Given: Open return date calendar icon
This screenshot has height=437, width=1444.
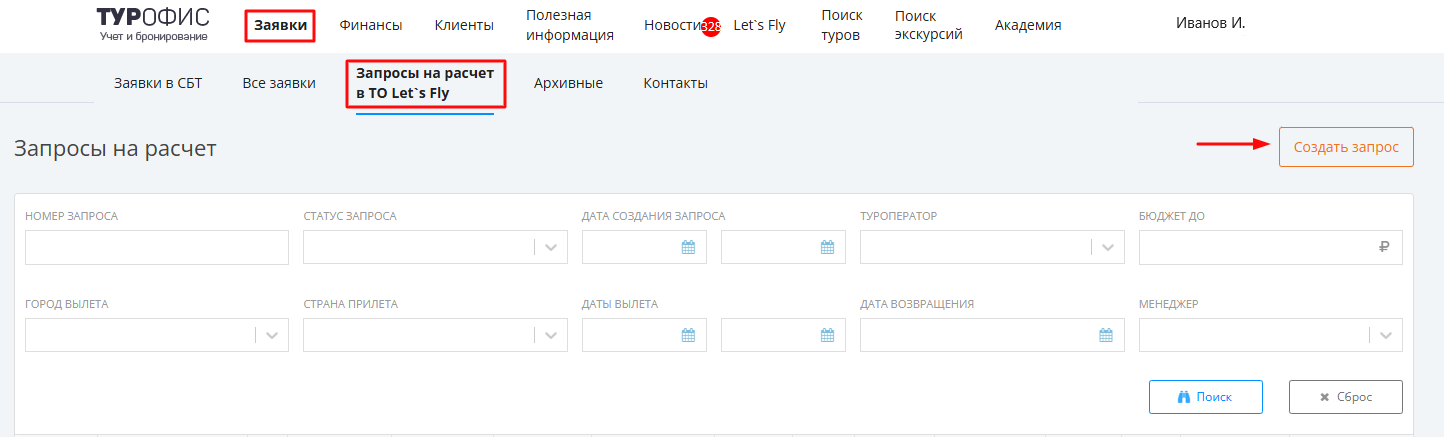Looking at the screenshot, I should [1106, 336].
